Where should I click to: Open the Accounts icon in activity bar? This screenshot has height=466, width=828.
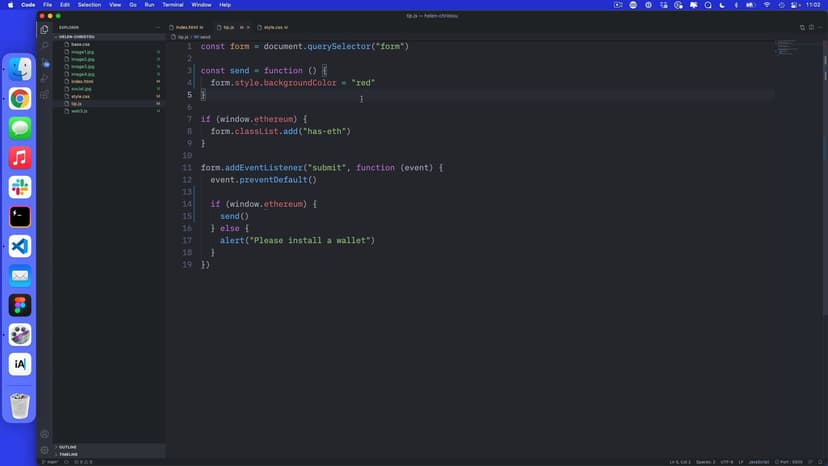(x=45, y=434)
